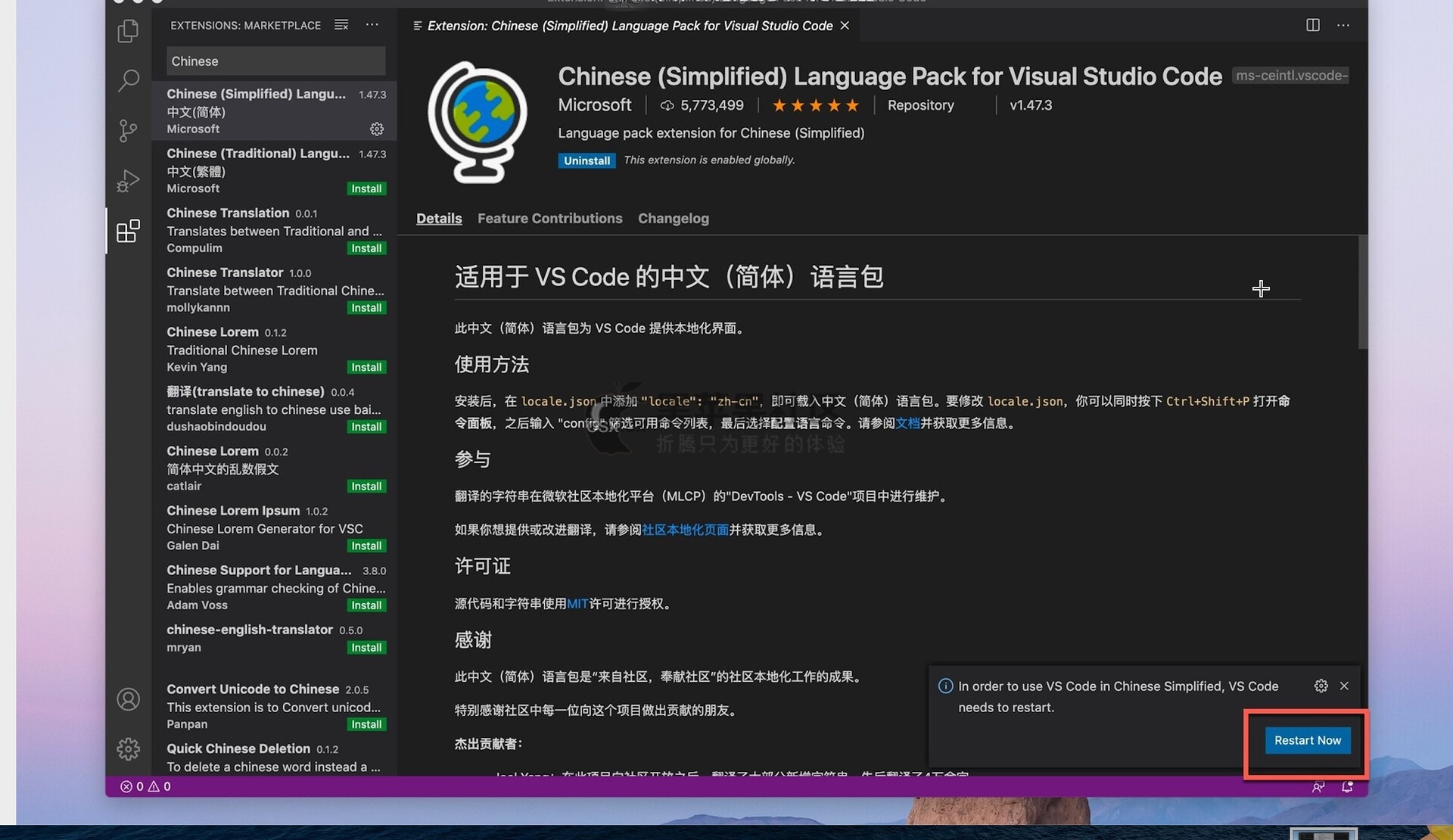Open the Search view in activity bar
1453x840 pixels.
(x=128, y=80)
